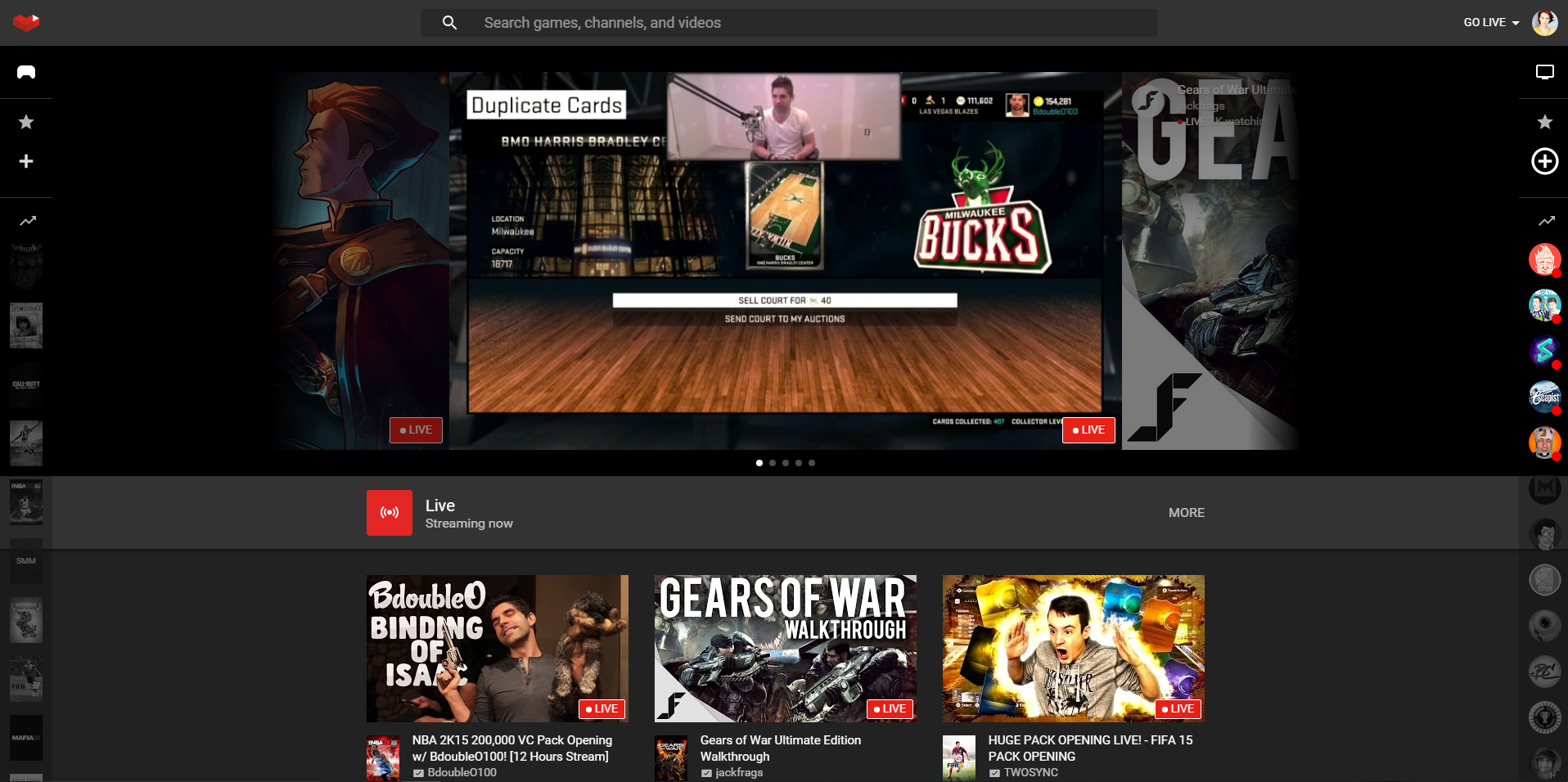Click the YouTube Gaming logo
The width and height of the screenshot is (1568, 782).
click(x=26, y=23)
